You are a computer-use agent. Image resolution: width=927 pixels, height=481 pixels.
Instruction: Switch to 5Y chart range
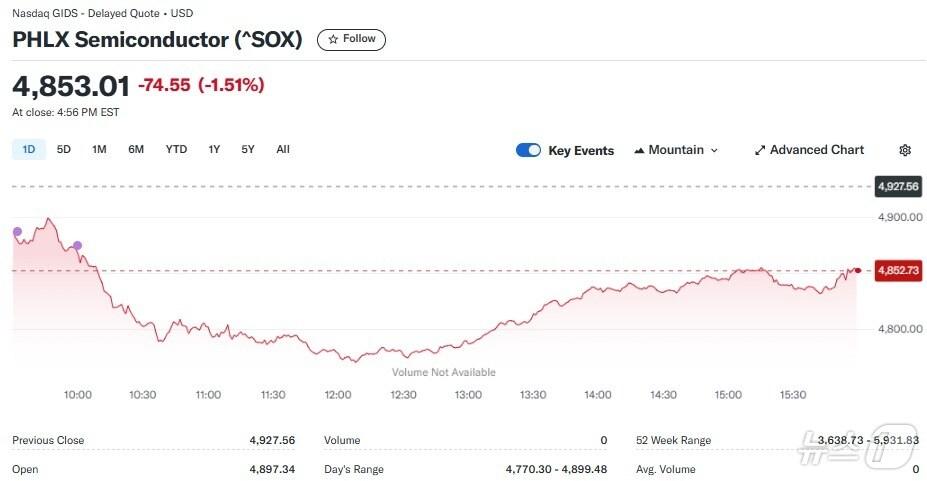click(x=248, y=150)
